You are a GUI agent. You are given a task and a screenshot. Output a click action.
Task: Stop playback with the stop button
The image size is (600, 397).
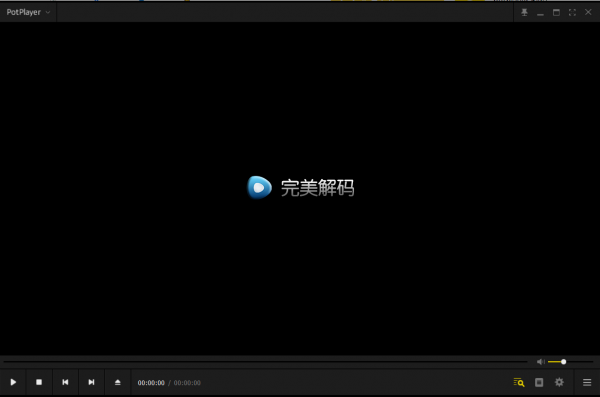point(39,382)
